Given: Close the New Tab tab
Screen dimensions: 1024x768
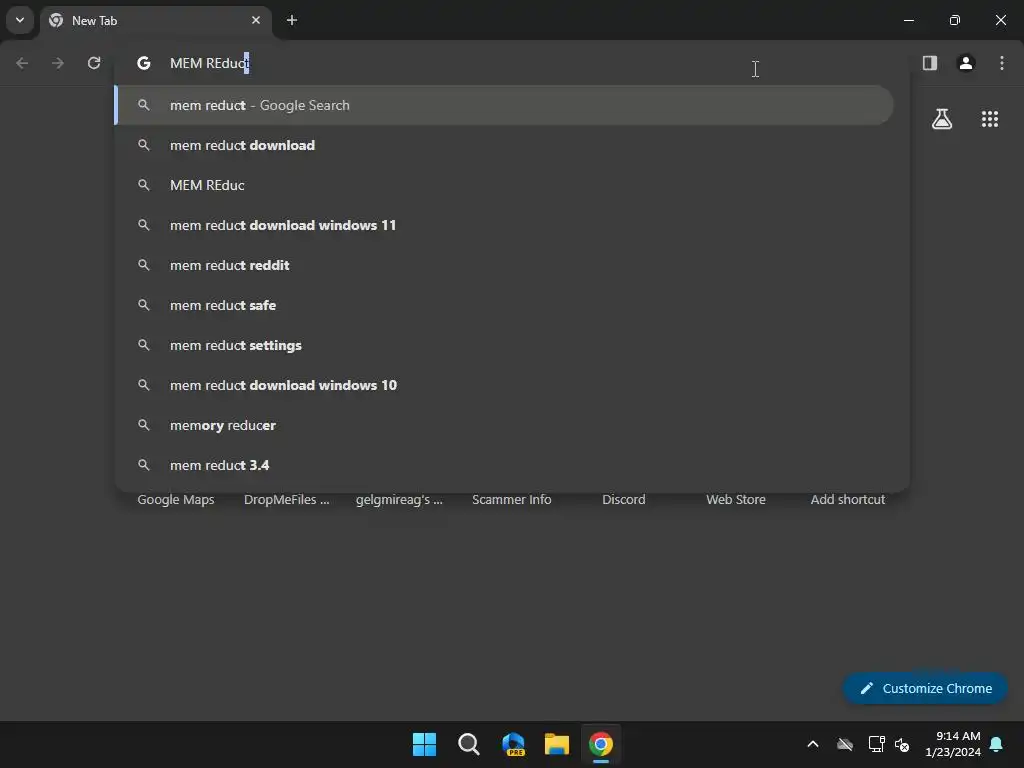Looking at the screenshot, I should point(256,20).
